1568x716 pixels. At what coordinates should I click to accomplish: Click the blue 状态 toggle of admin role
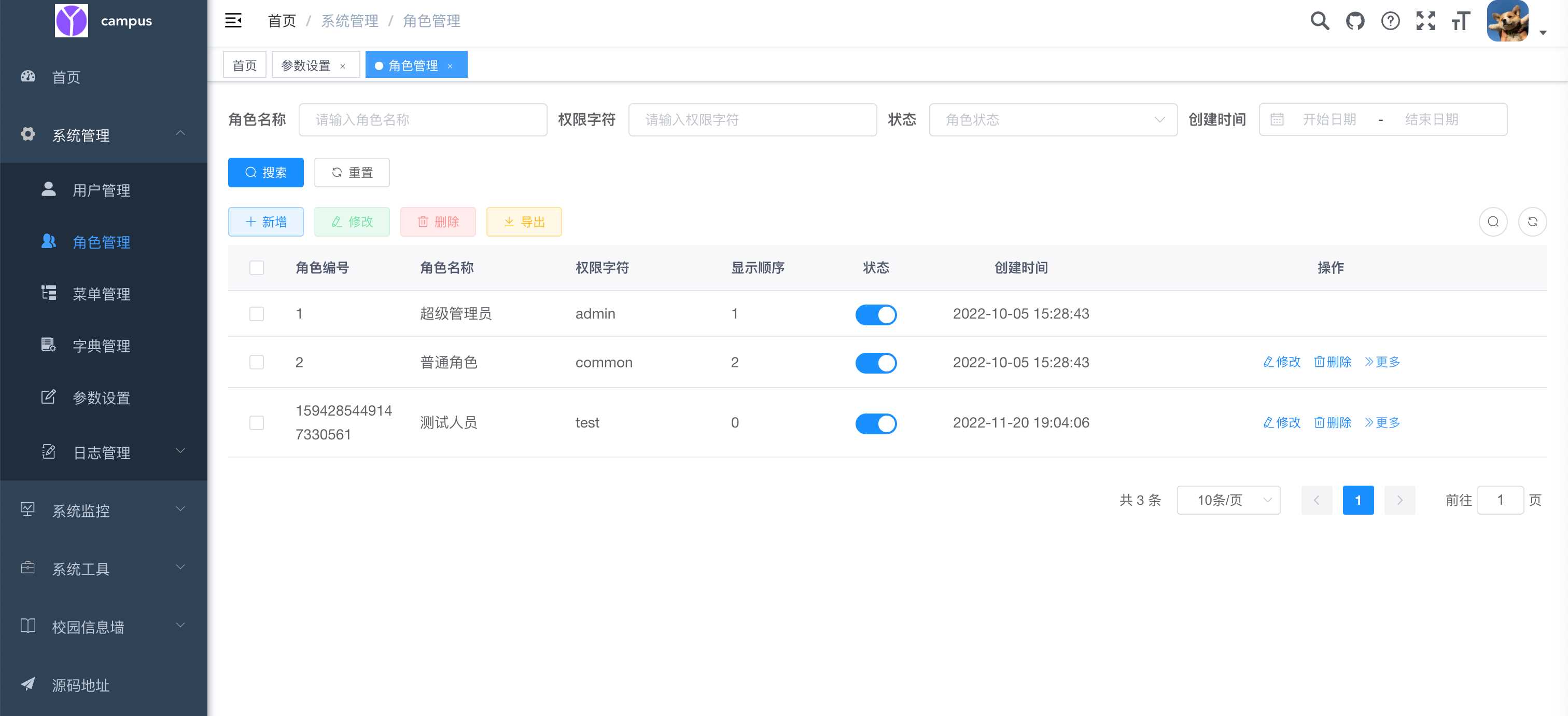point(876,314)
